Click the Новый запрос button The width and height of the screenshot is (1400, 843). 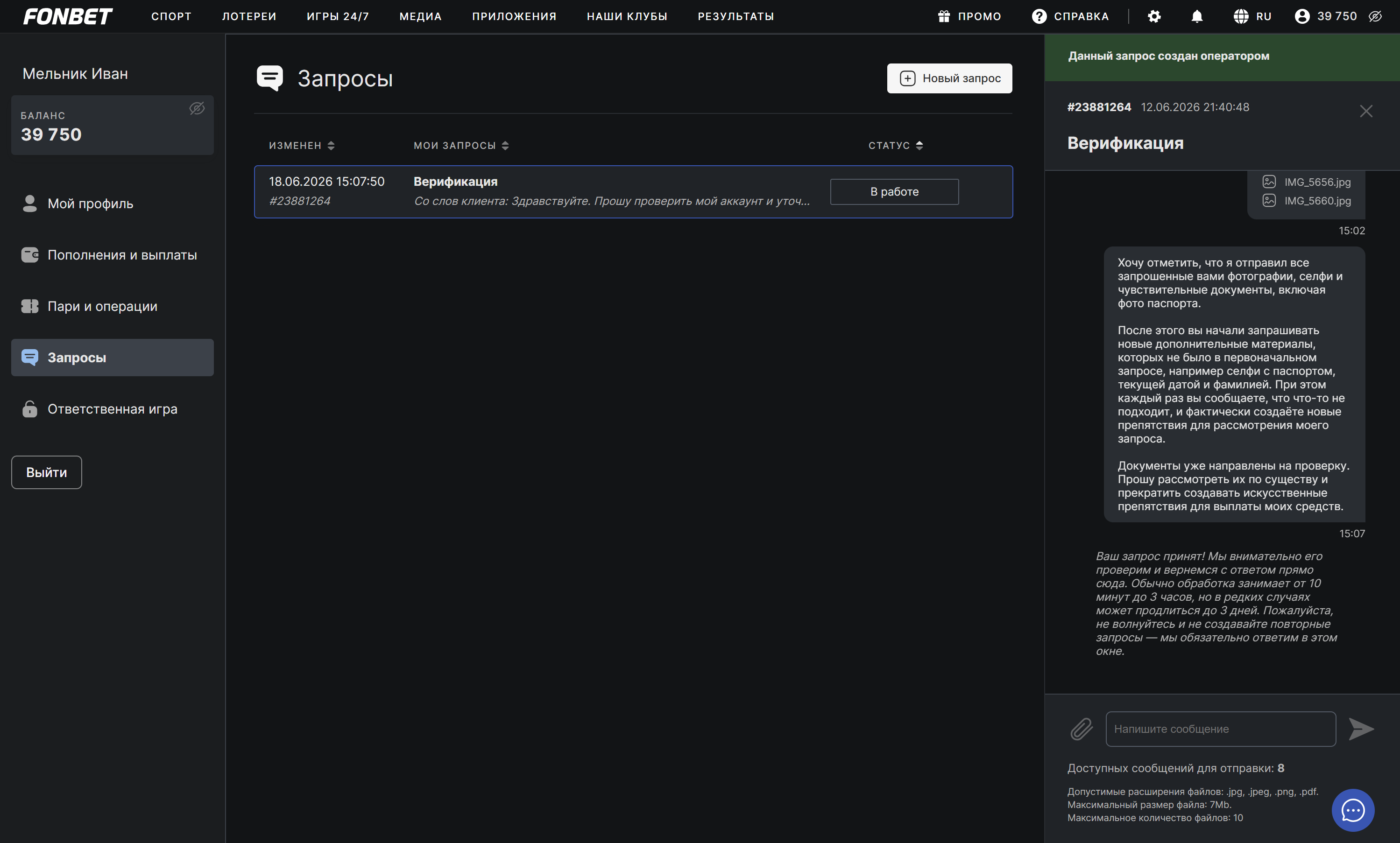point(949,78)
